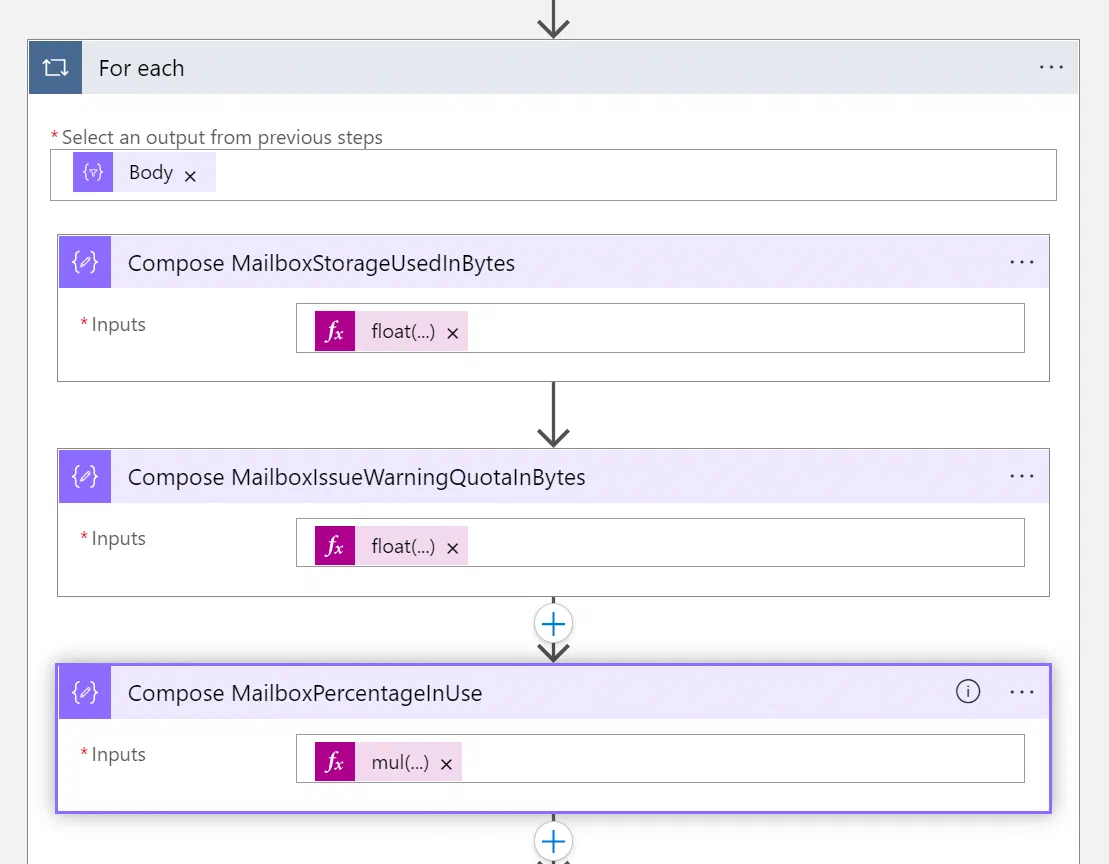The width and height of the screenshot is (1109, 864).
Task: Click the Inputs label in MailboxIssueWarningQuotaInBytes
Action: [x=118, y=539]
